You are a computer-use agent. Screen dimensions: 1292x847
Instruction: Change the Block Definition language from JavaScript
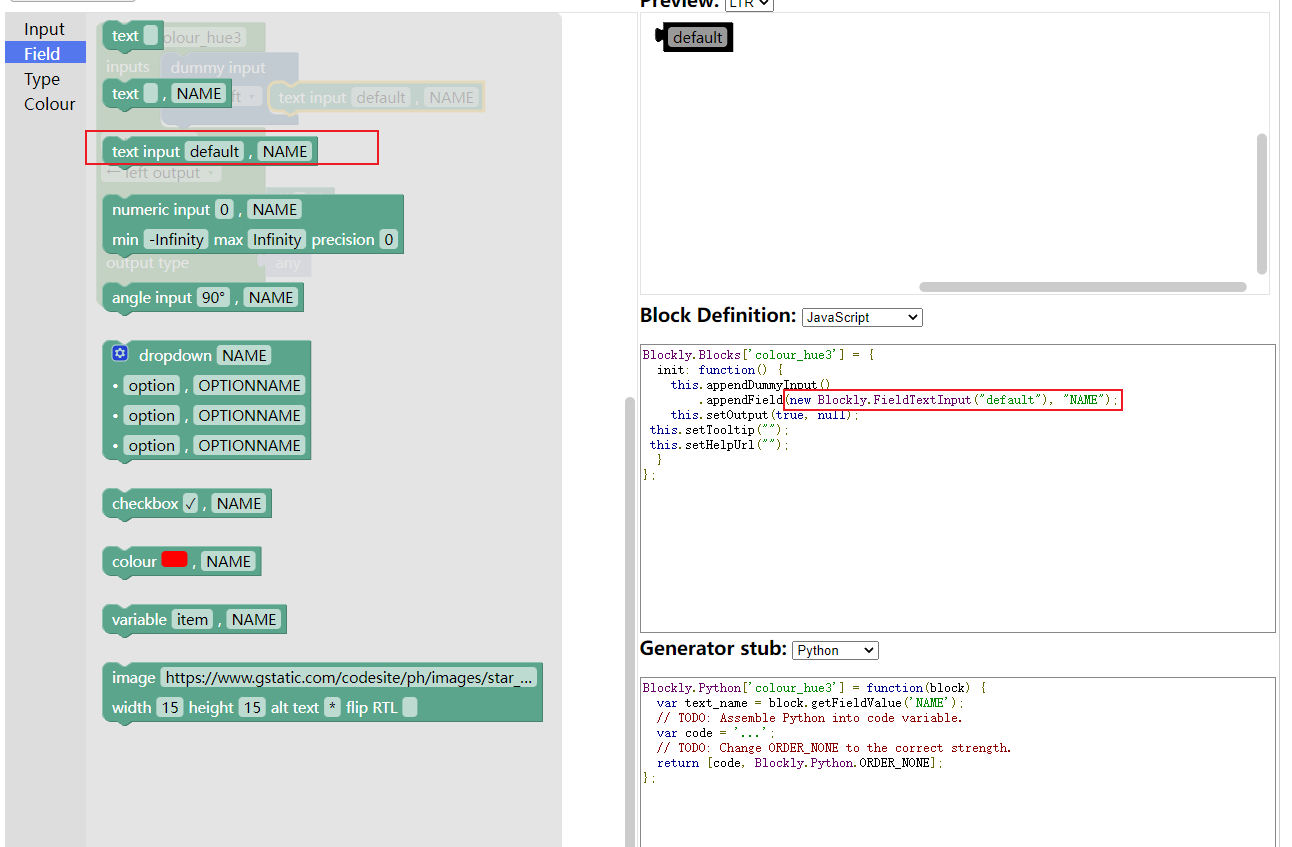click(861, 317)
